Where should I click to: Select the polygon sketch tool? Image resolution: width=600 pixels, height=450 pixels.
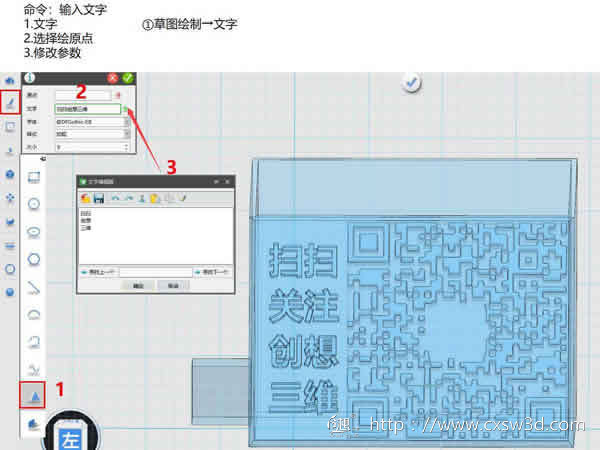point(34,259)
